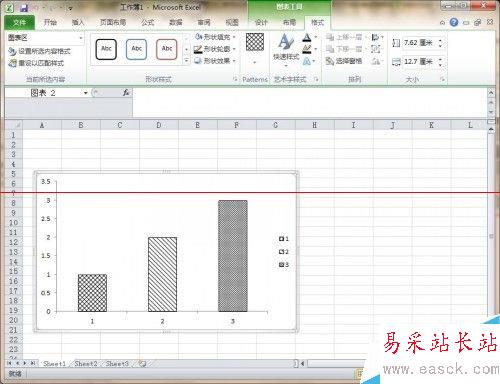Image resolution: width=500 pixels, height=384 pixels.
Task: Click 重设以匹配样式 button
Action: [36, 63]
